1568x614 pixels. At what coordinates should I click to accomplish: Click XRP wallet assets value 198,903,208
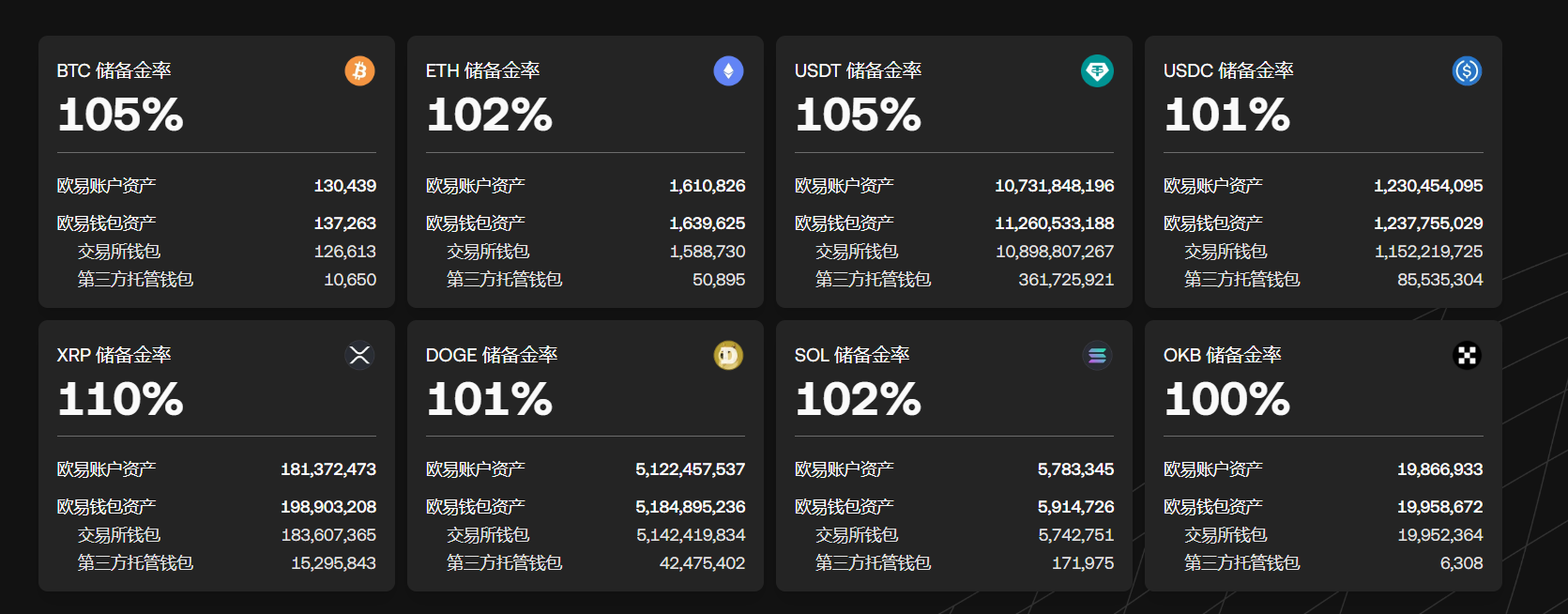tap(328, 507)
